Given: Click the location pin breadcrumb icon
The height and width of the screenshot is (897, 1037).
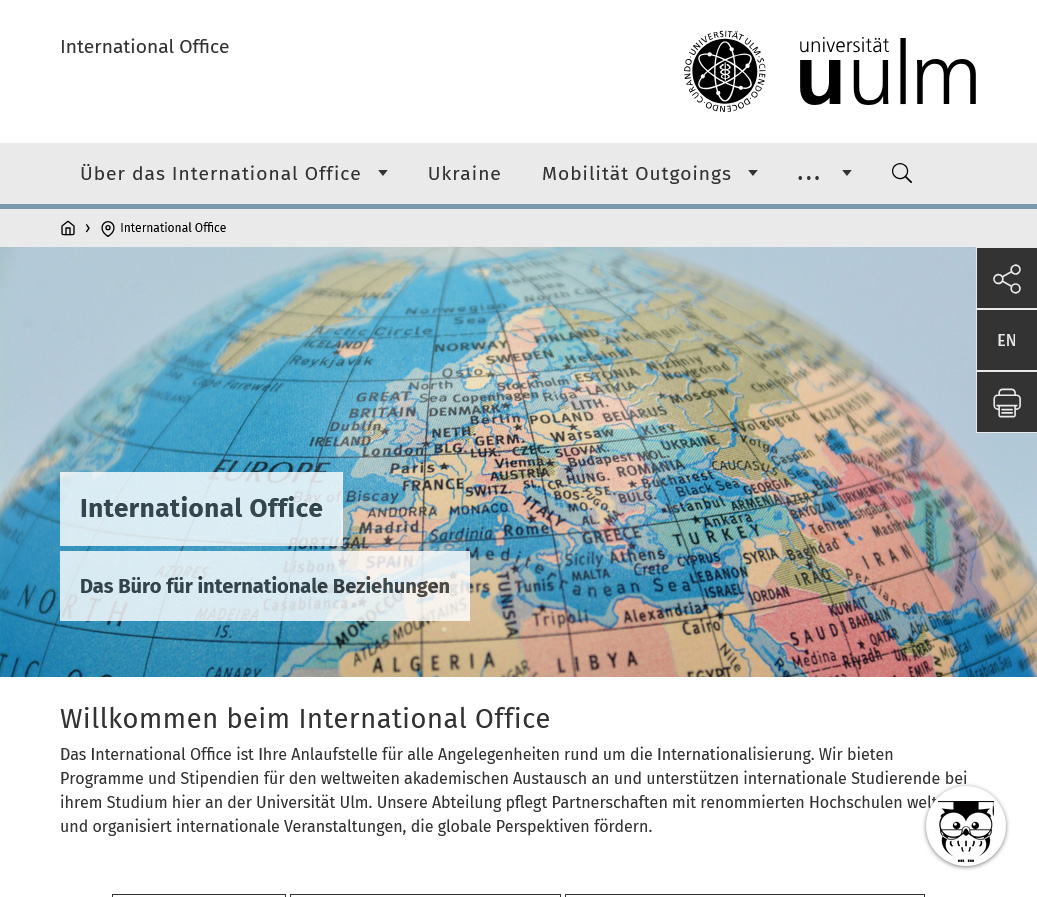Looking at the screenshot, I should coord(108,228).
